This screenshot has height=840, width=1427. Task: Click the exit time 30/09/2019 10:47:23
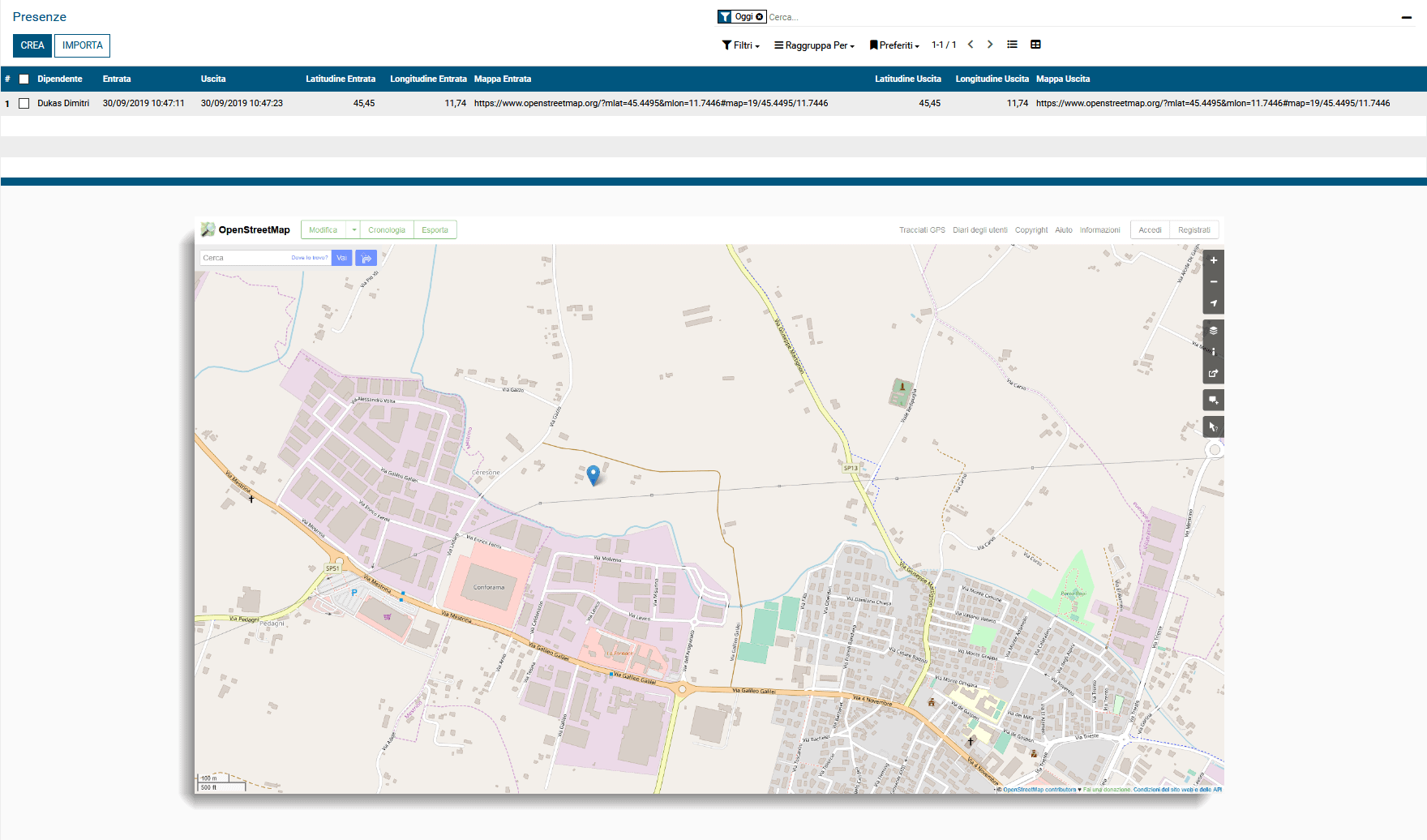(242, 104)
